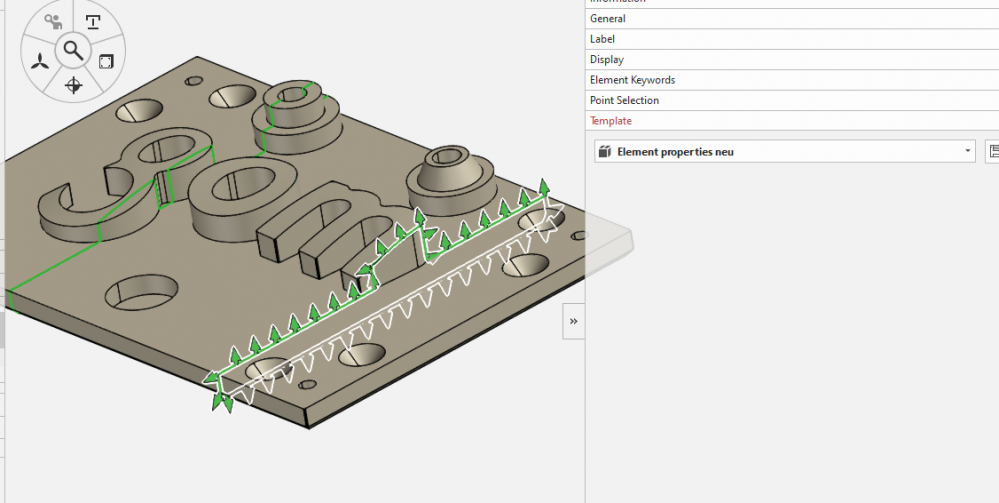Open the Display section
Screen dimensions: 999x503
(606, 59)
